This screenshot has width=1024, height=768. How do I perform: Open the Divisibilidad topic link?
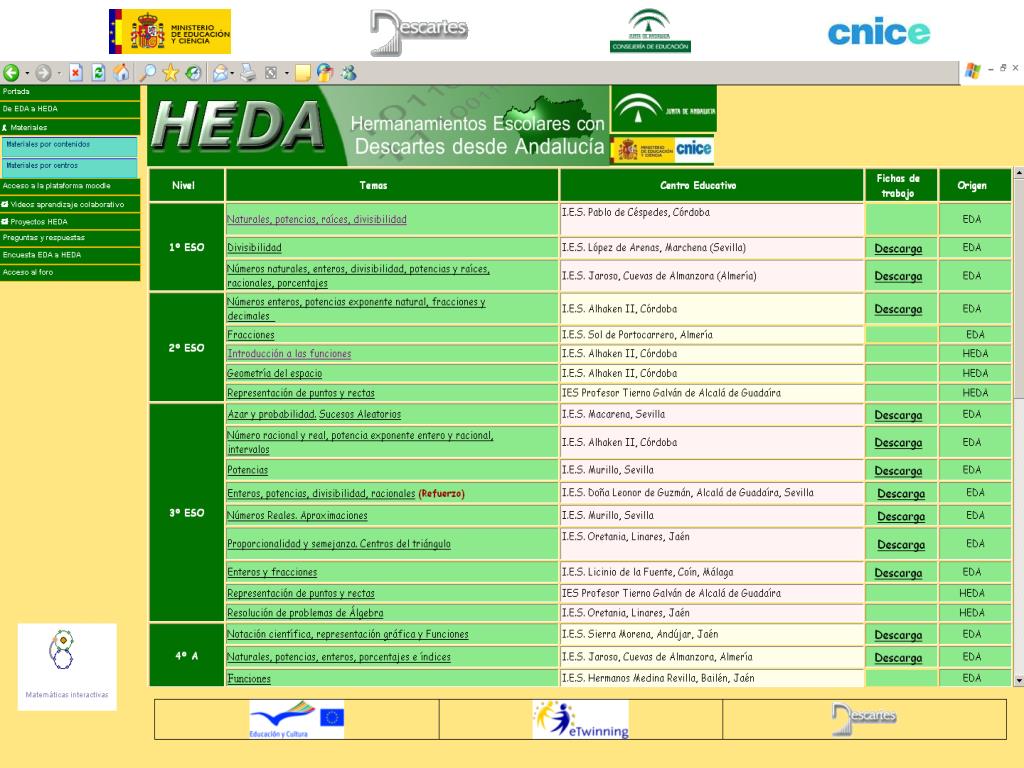(254, 248)
